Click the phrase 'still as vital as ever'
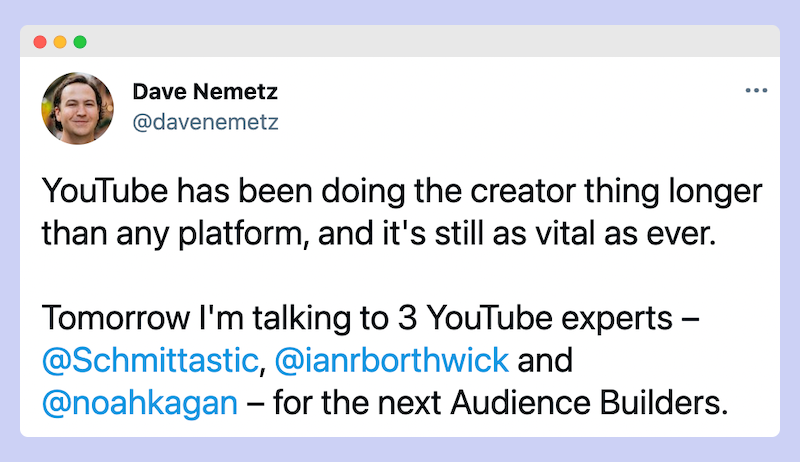Screen dimensions: 800x462 [575, 234]
